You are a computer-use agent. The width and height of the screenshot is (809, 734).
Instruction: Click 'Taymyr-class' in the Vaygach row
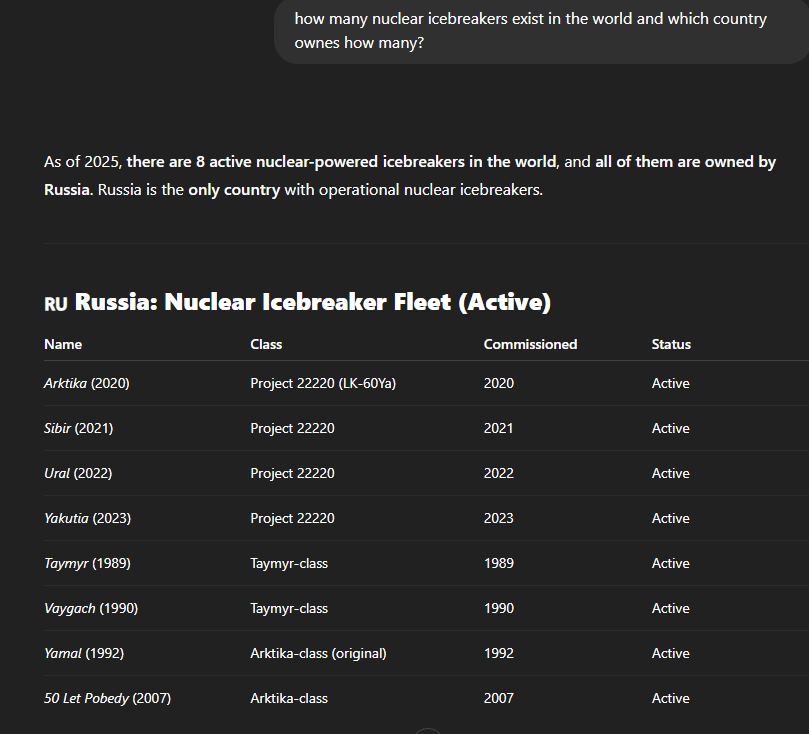pyautogui.click(x=289, y=608)
